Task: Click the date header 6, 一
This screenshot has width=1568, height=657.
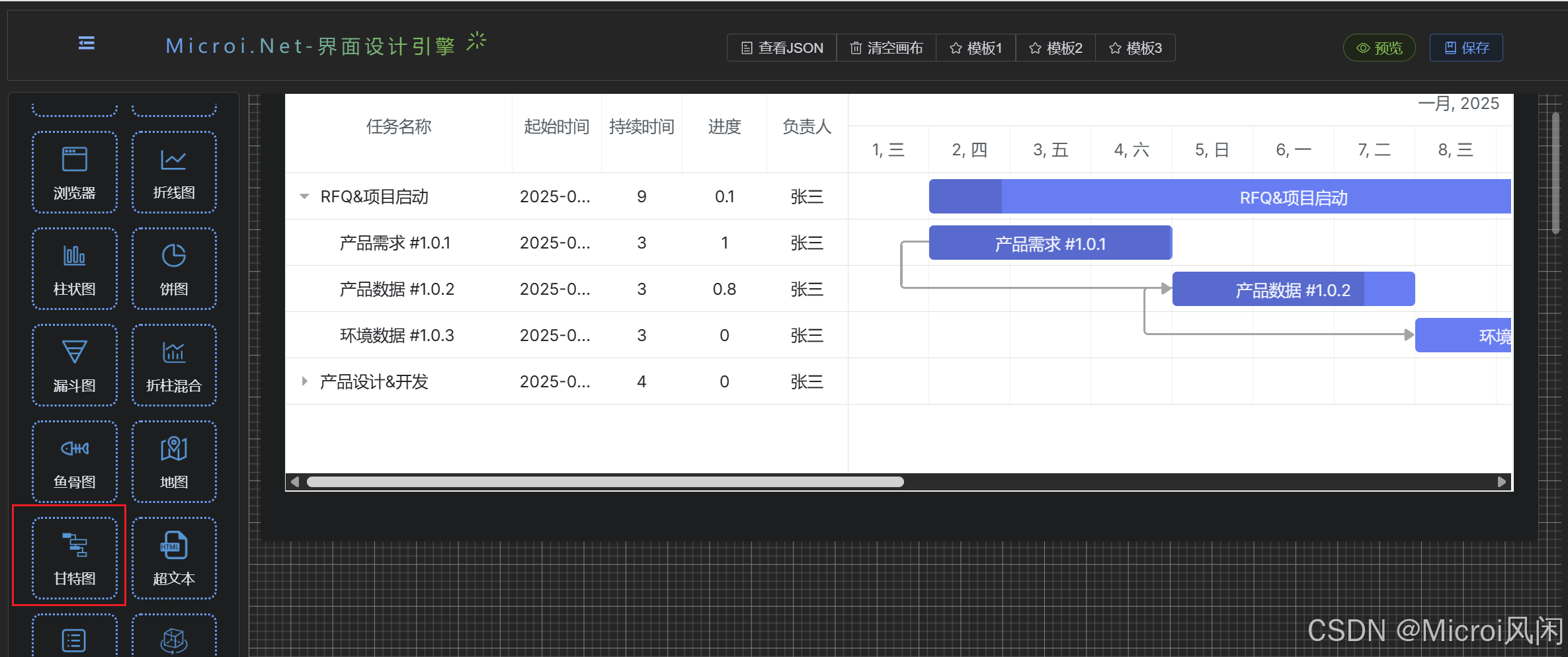Action: coord(1294,150)
